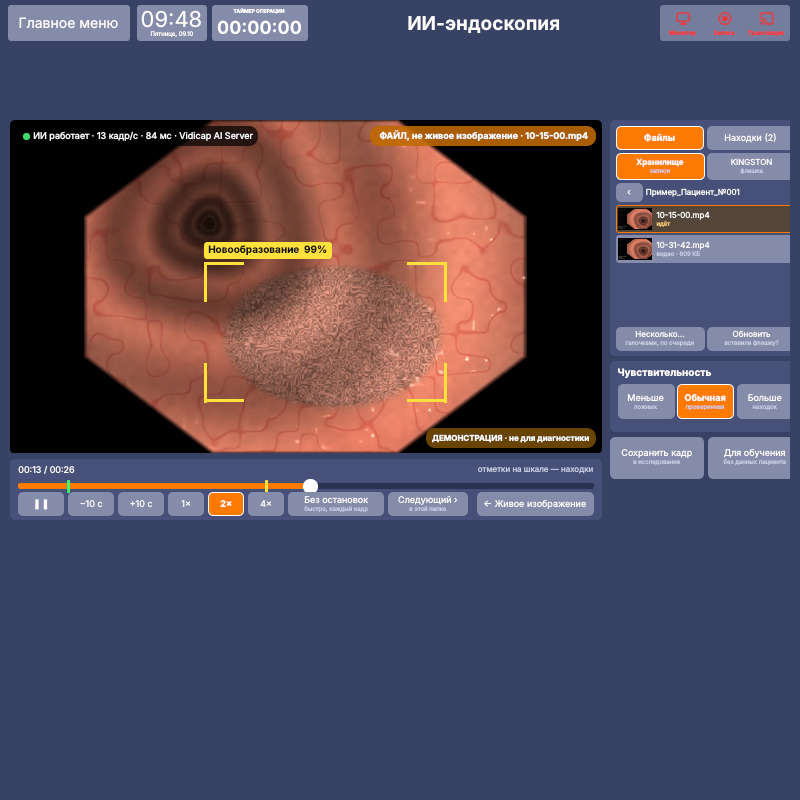Open the file 10-31-42.mp4
The image size is (800, 800).
[703, 249]
